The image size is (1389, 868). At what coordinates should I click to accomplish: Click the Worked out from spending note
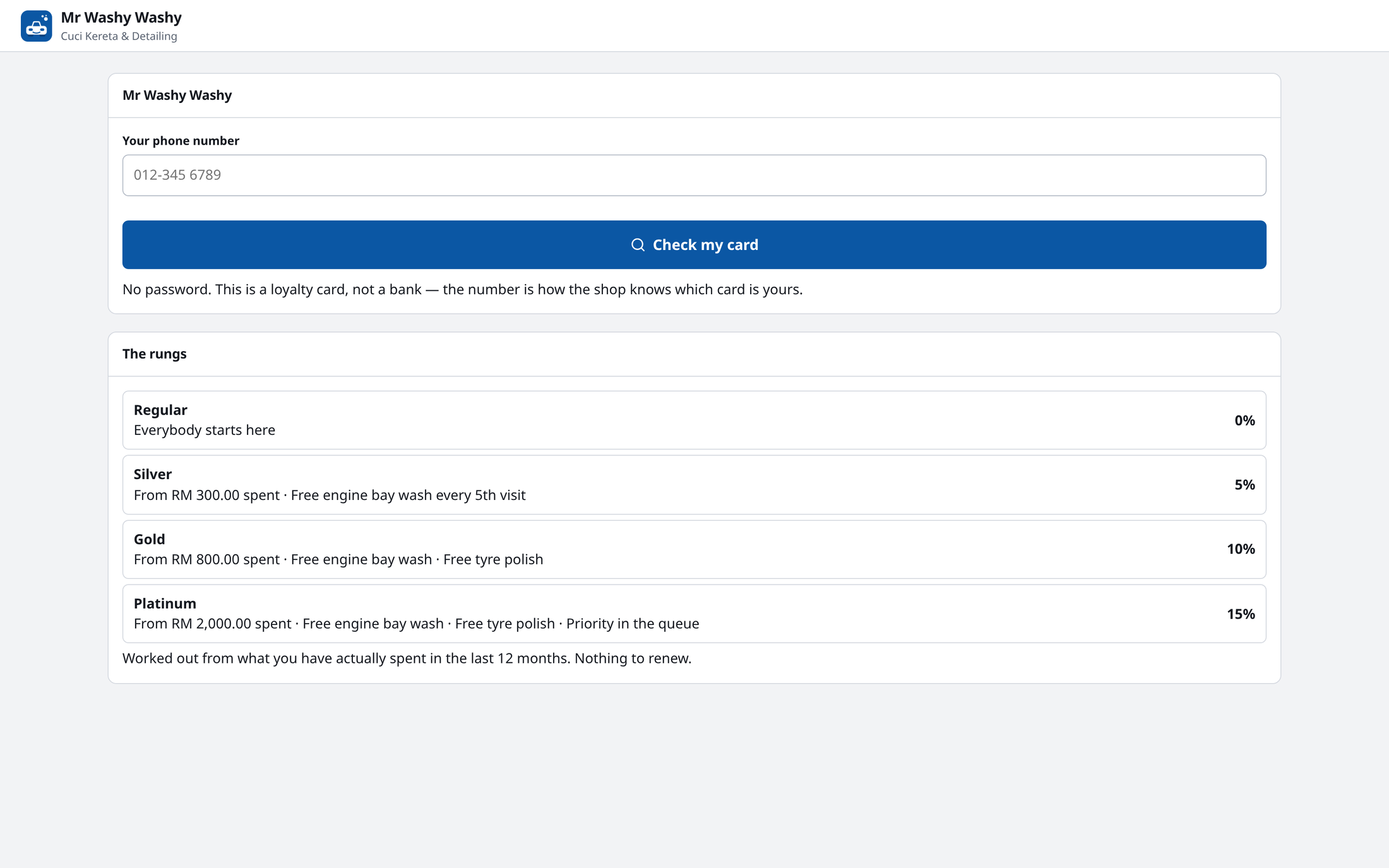pyautogui.click(x=407, y=658)
